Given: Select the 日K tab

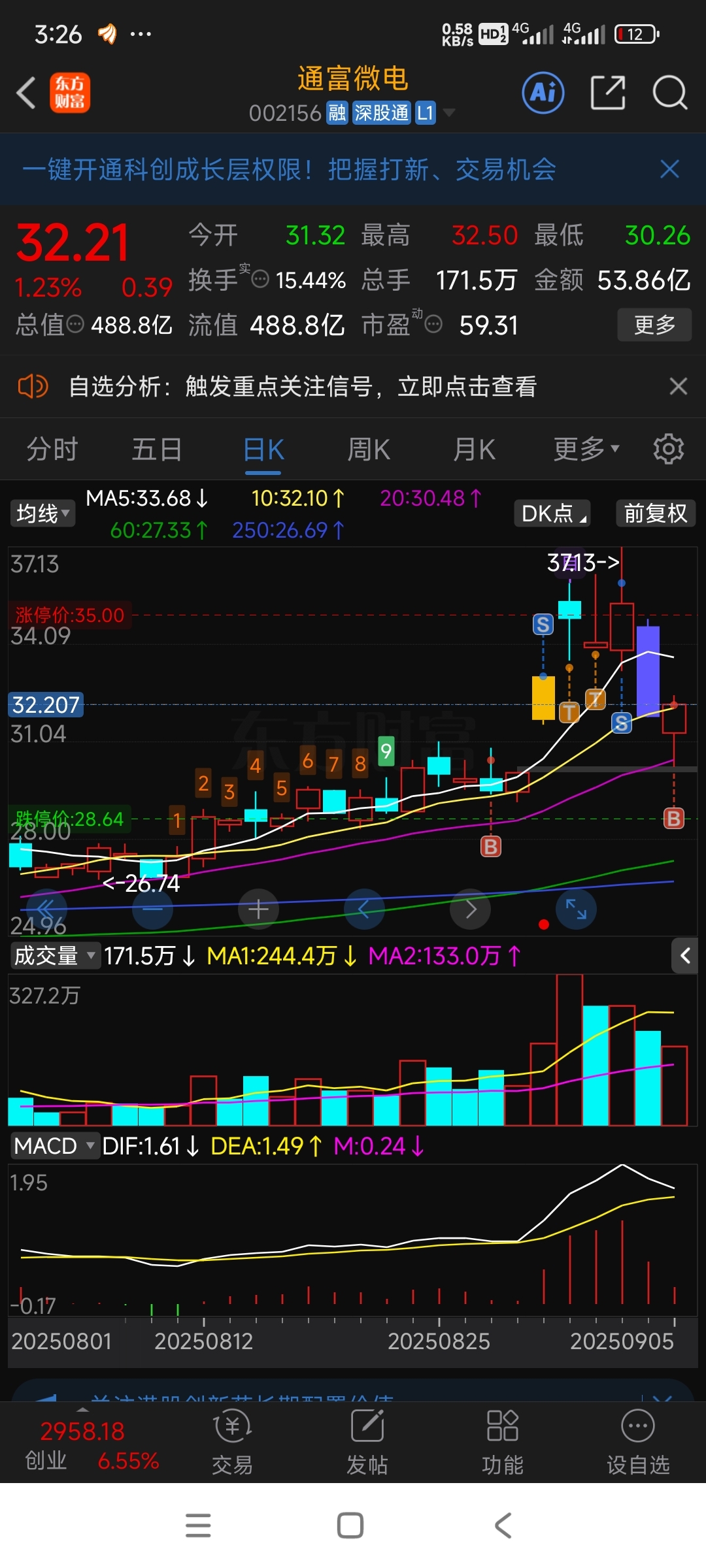Looking at the screenshot, I should [263, 449].
